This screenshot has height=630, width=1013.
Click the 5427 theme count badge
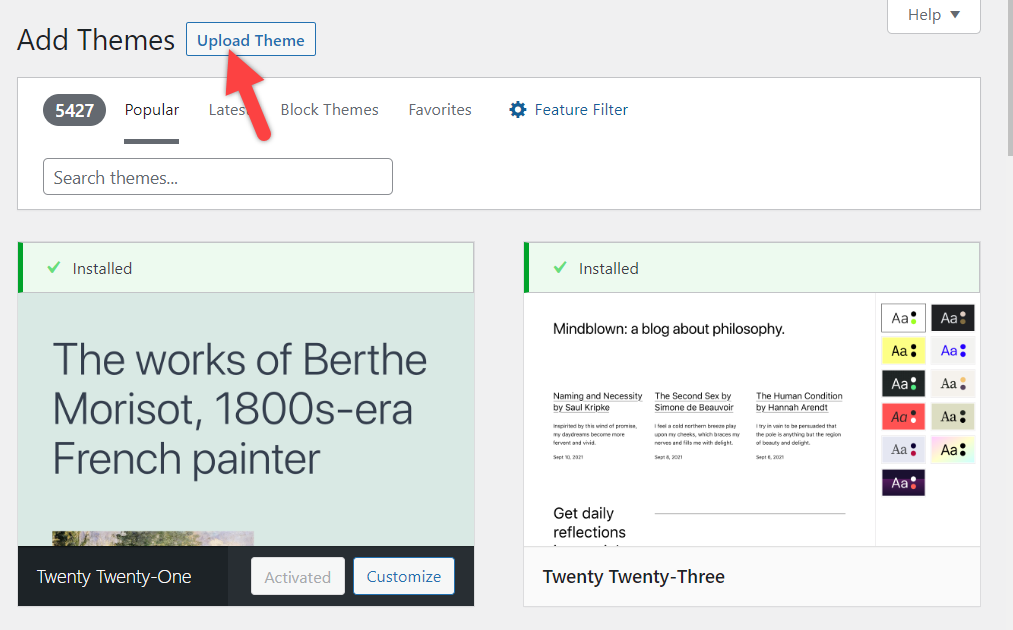pyautogui.click(x=74, y=110)
